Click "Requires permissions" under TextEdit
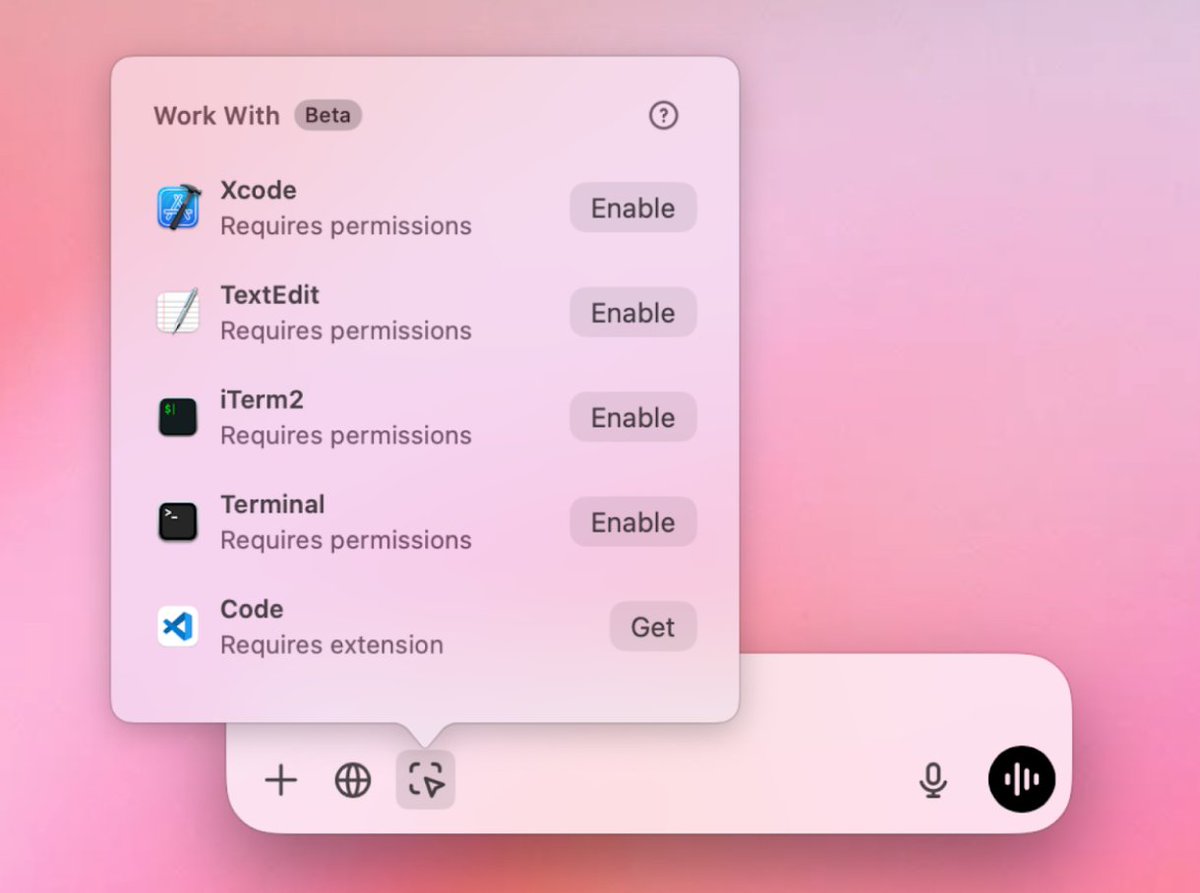This screenshot has height=893, width=1200. [346, 330]
